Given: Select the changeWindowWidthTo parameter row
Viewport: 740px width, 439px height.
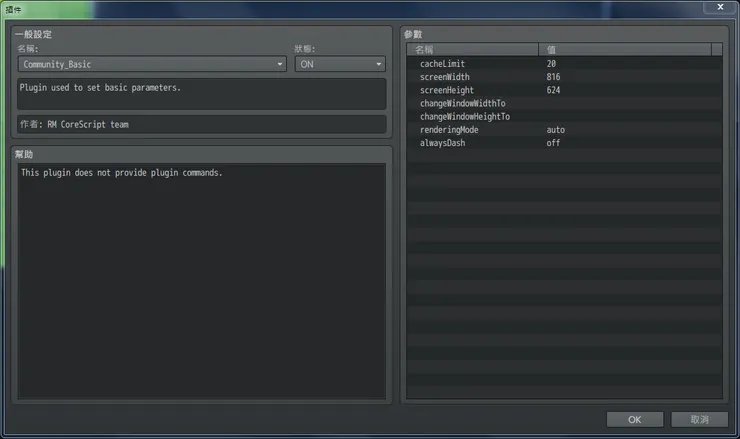Looking at the screenshot, I should (x=564, y=103).
